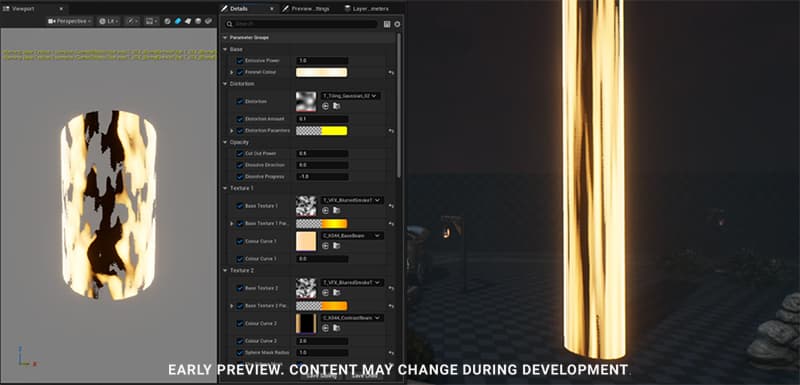The height and width of the screenshot is (385, 800).
Task: Open the Perspective view mode dropdown
Action: [x=70, y=21]
